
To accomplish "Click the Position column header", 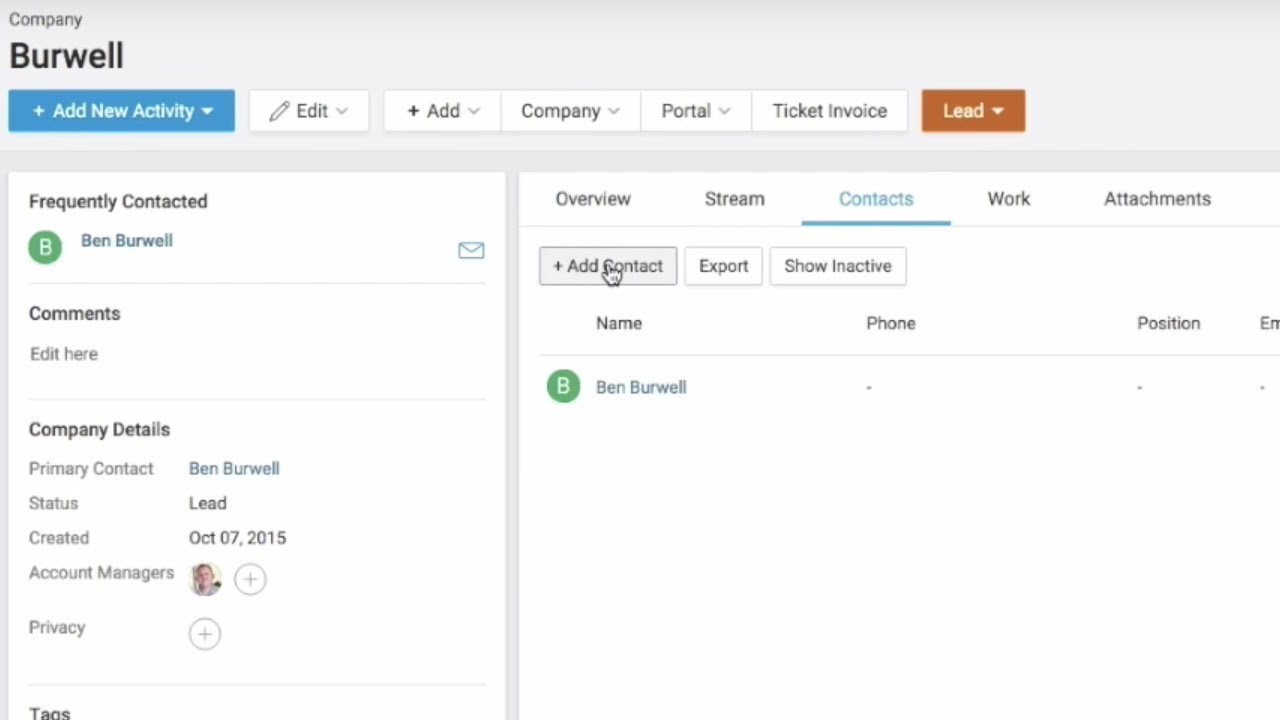I will (x=1168, y=323).
